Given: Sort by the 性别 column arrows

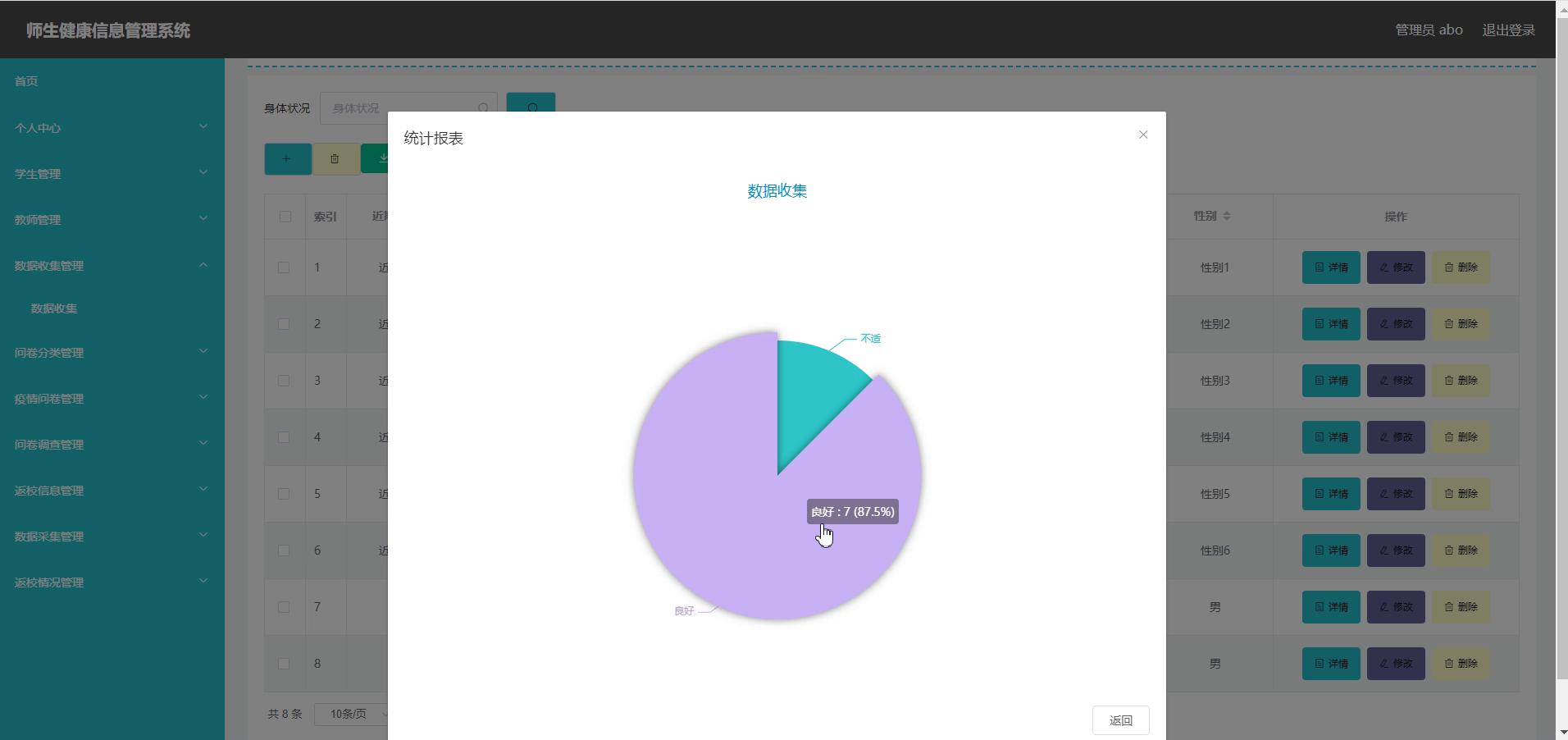Looking at the screenshot, I should click(1227, 217).
